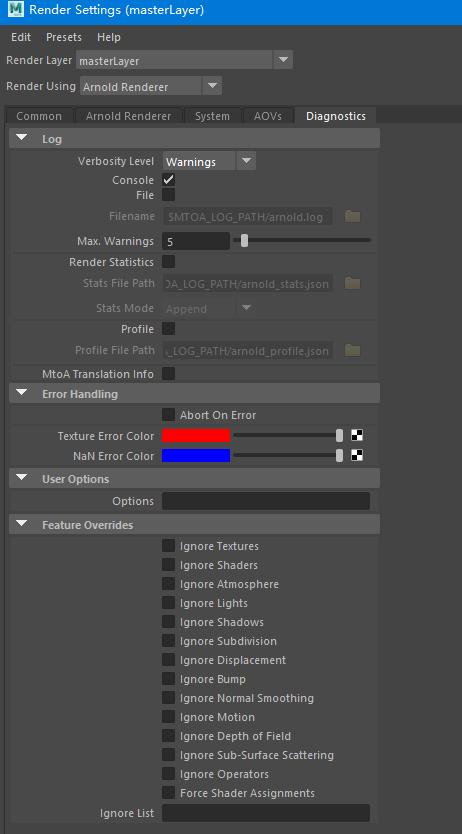Click the Filename folder browse icon
The height and width of the screenshot is (834, 462).
coord(352,216)
